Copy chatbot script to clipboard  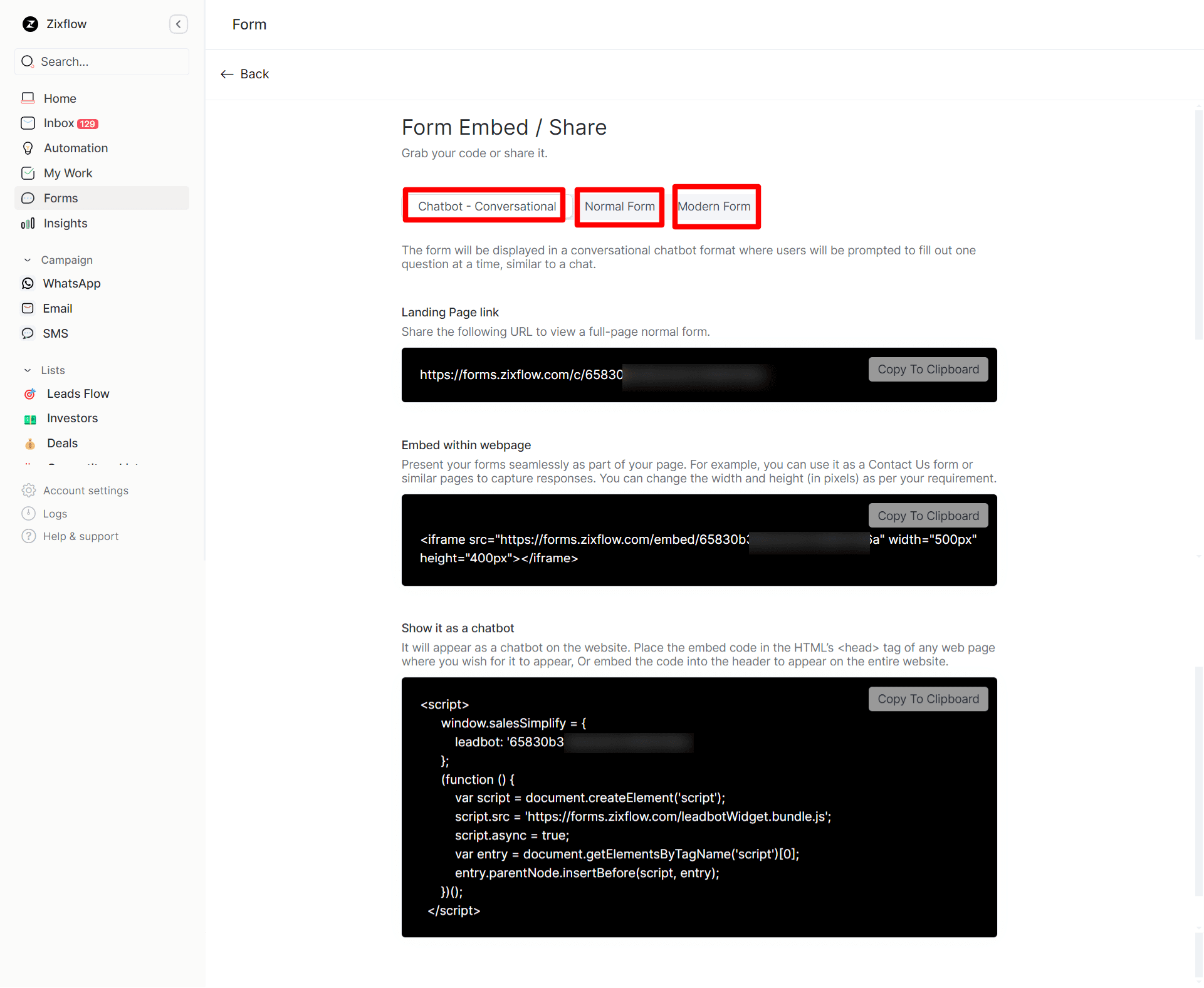tap(928, 699)
